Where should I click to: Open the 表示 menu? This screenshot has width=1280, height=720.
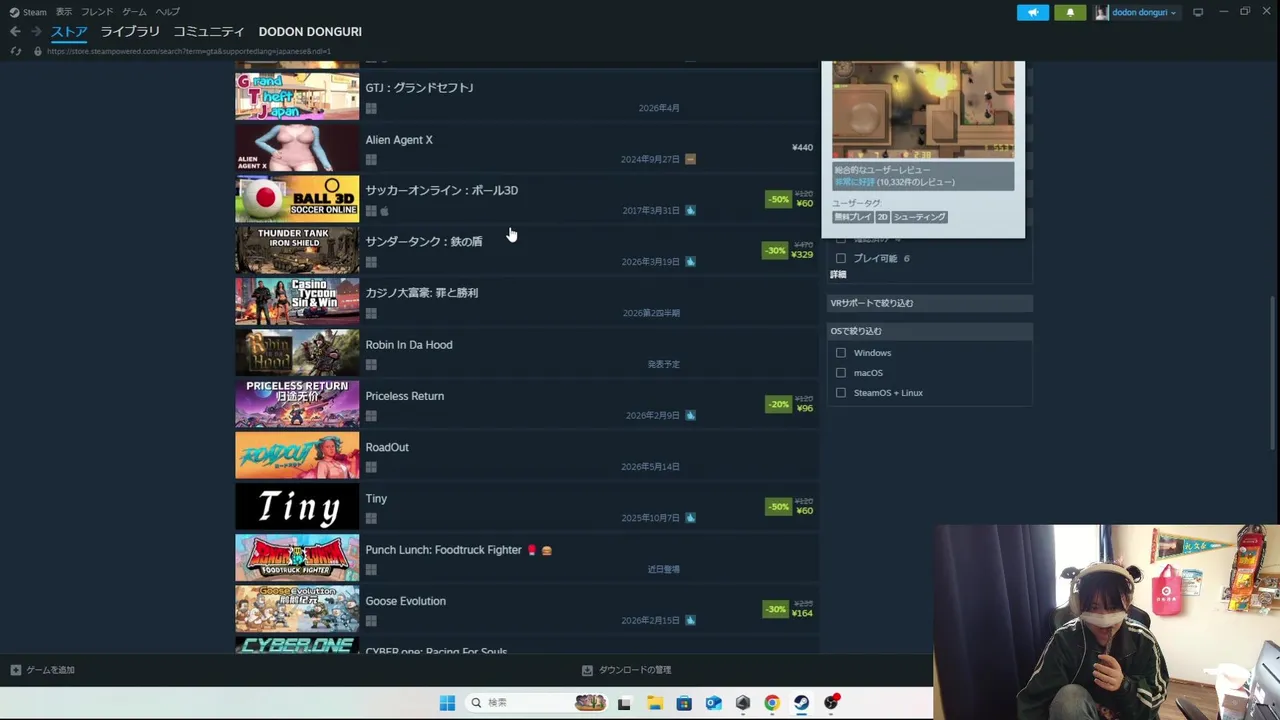pyautogui.click(x=64, y=12)
